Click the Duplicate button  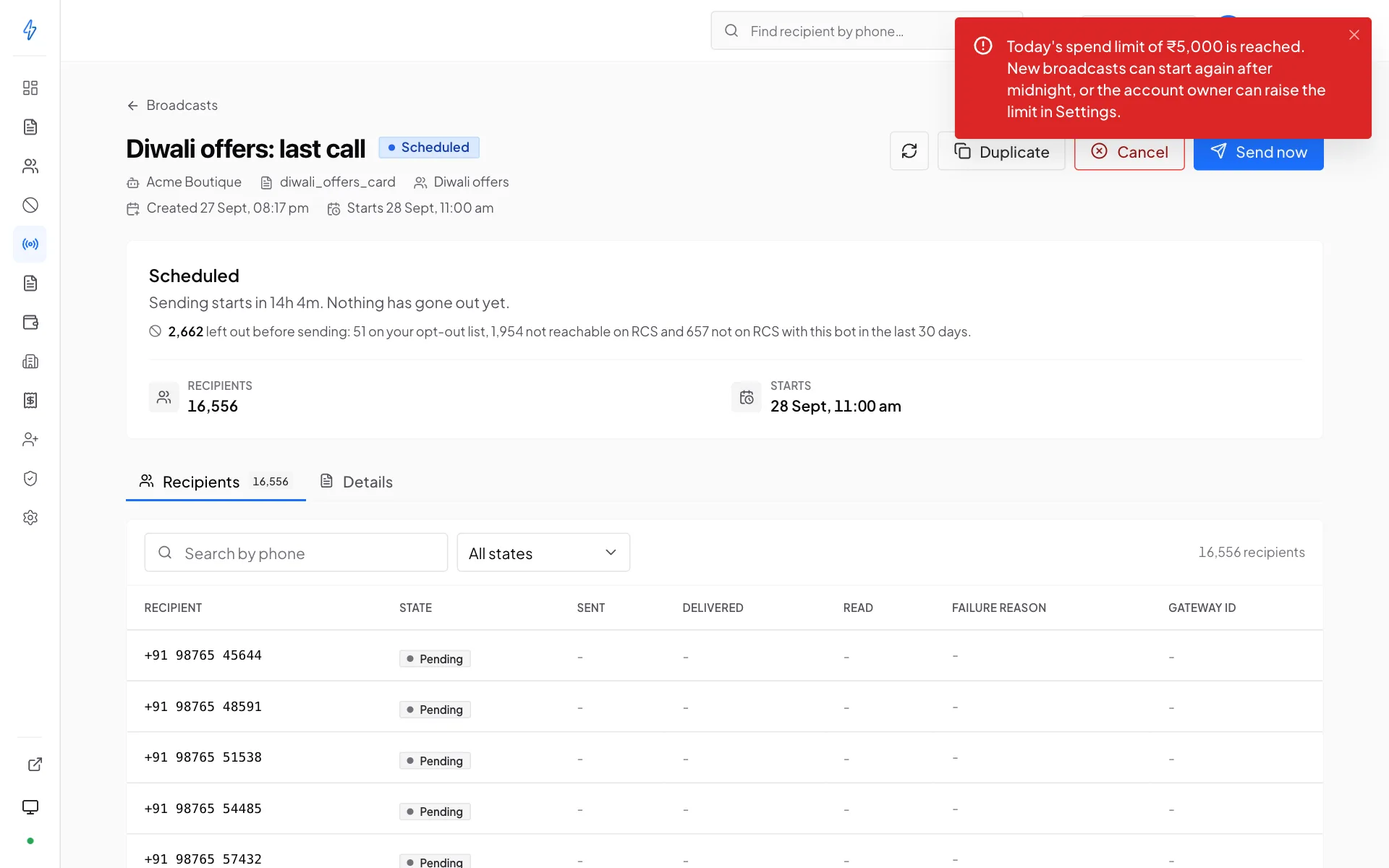[1001, 151]
